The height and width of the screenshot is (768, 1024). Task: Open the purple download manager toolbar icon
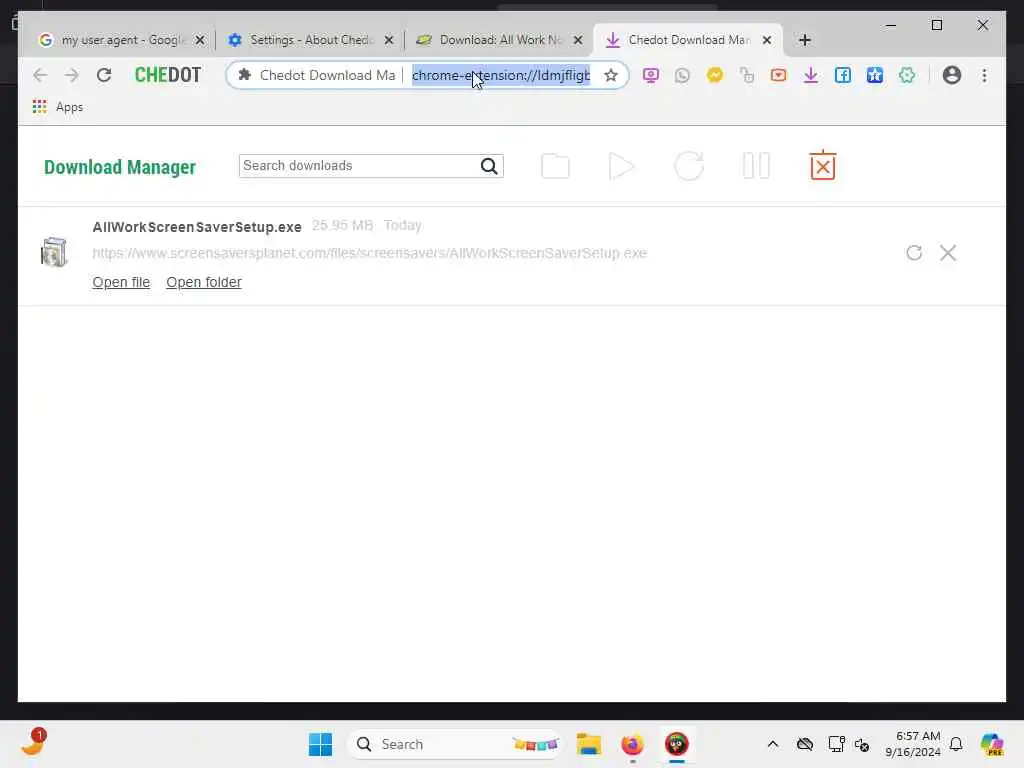(x=810, y=75)
